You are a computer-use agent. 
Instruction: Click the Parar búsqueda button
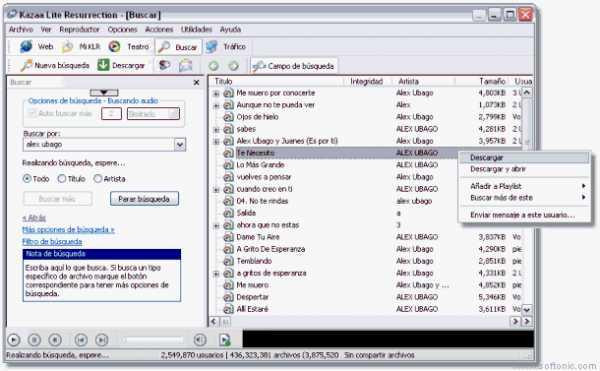[144, 199]
